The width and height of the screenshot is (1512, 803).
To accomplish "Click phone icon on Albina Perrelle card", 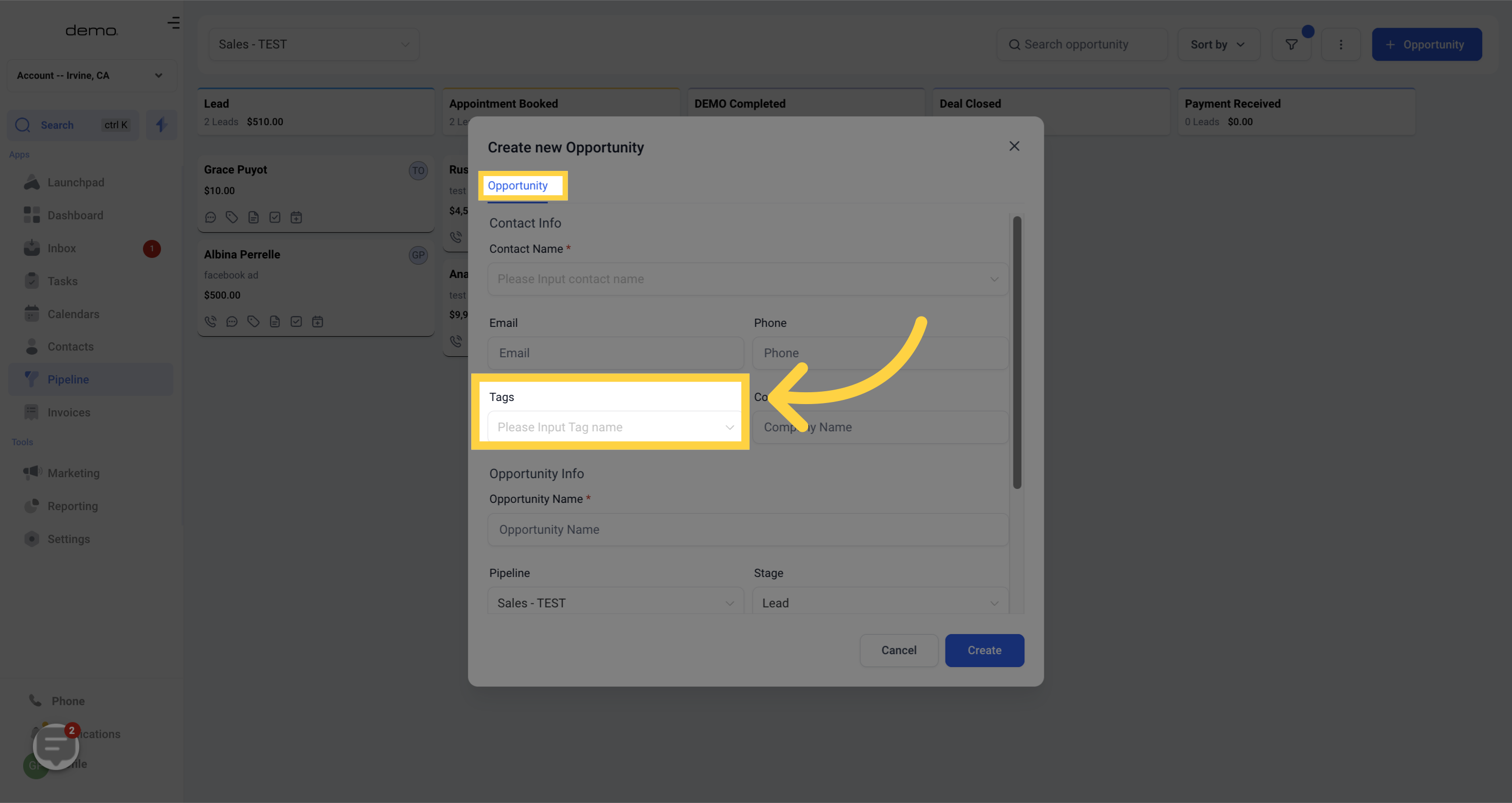I will 210,321.
